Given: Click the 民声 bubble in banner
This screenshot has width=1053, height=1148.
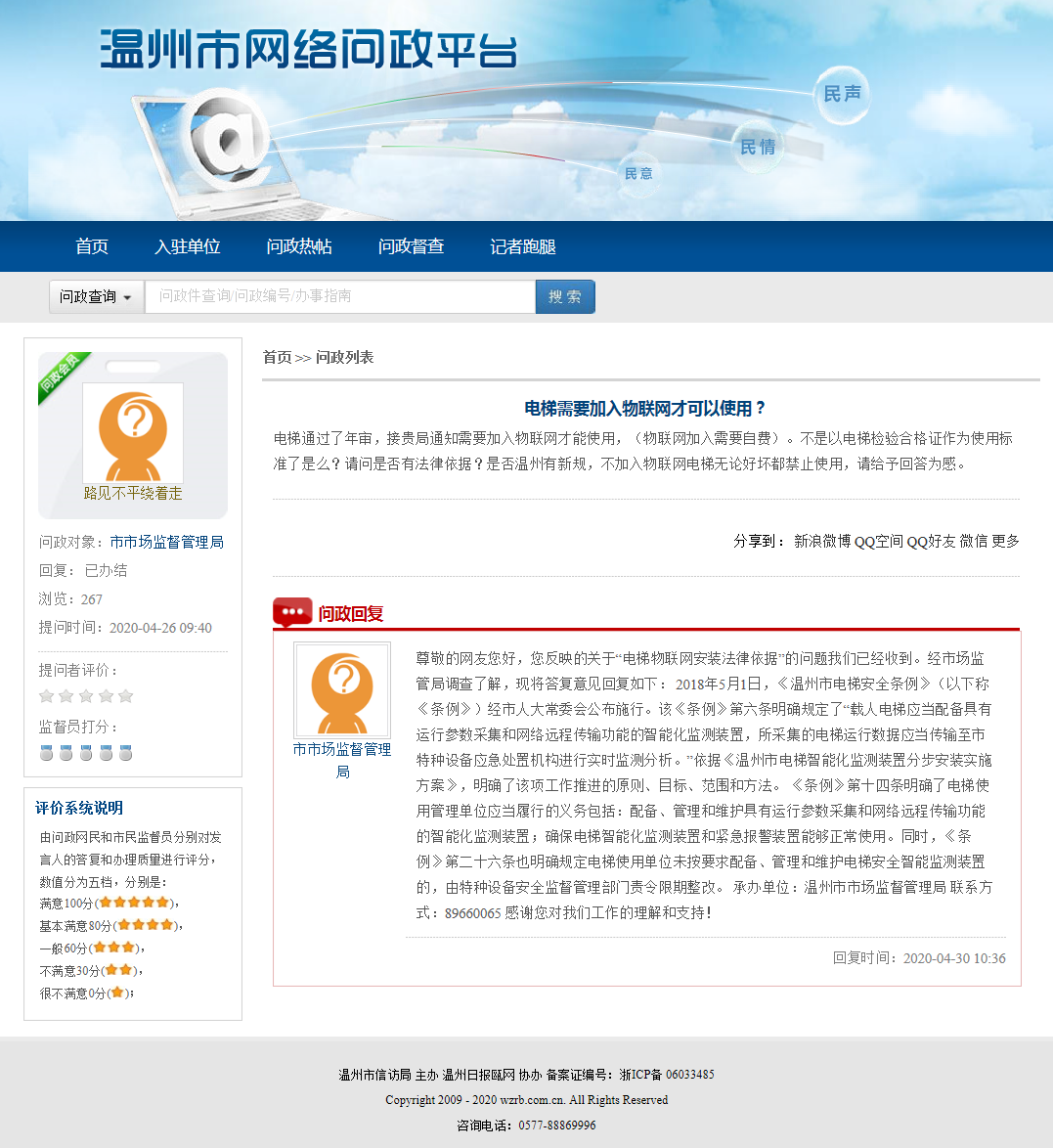Looking at the screenshot, I should pos(842,94).
